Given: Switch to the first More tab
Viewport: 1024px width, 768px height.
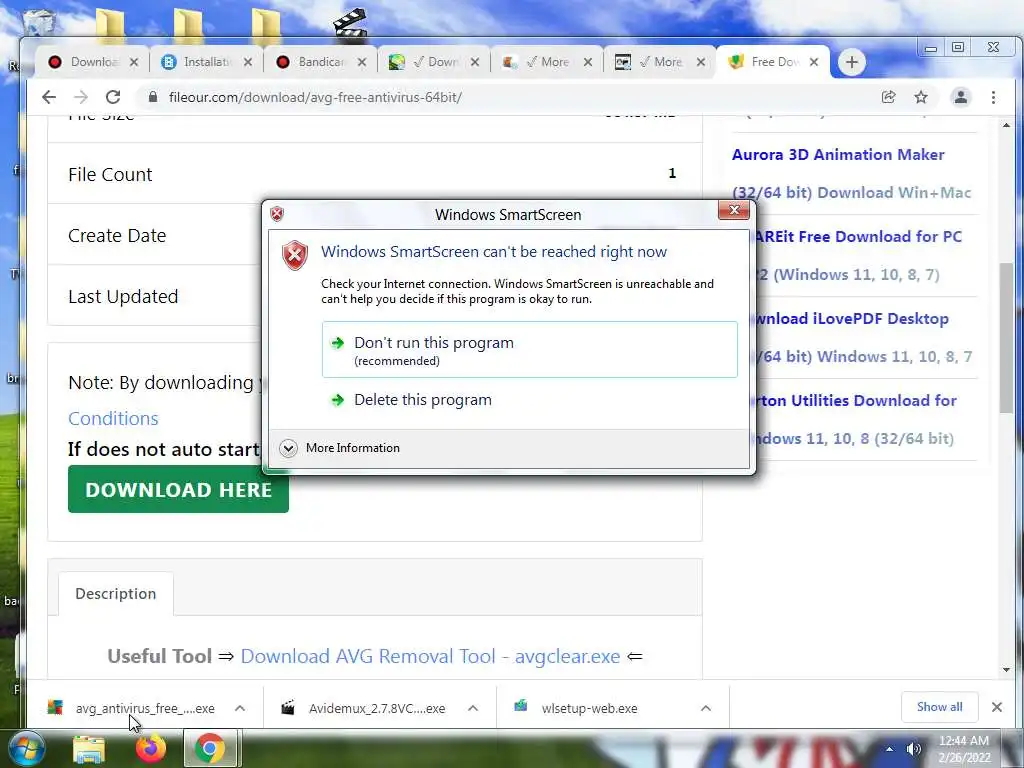Looking at the screenshot, I should click(x=547, y=62).
